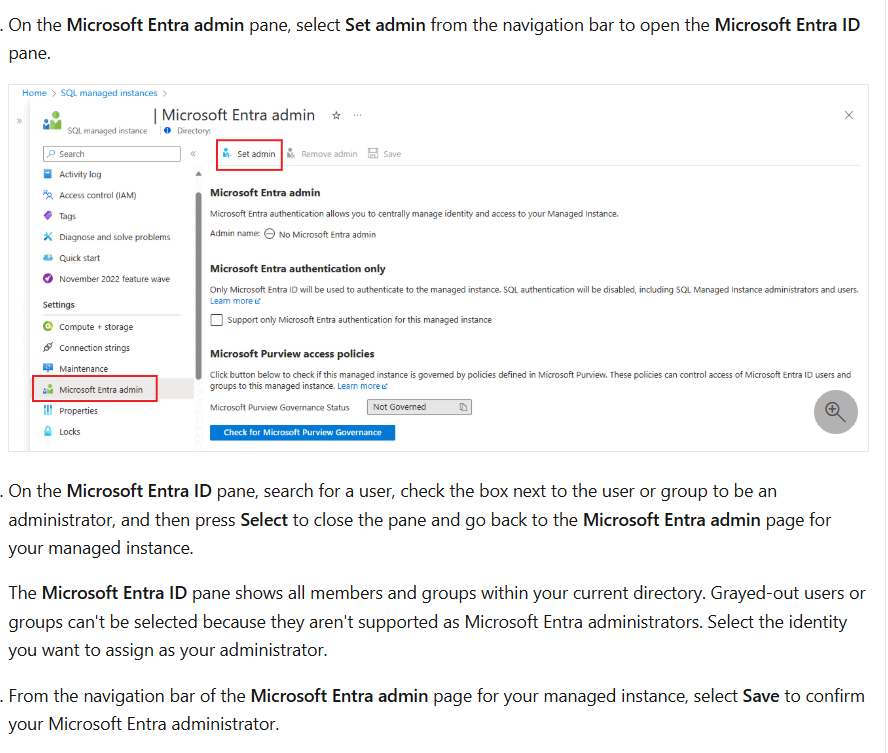Click the Locks padlock icon
The height and width of the screenshot is (753, 888).
[x=48, y=431]
